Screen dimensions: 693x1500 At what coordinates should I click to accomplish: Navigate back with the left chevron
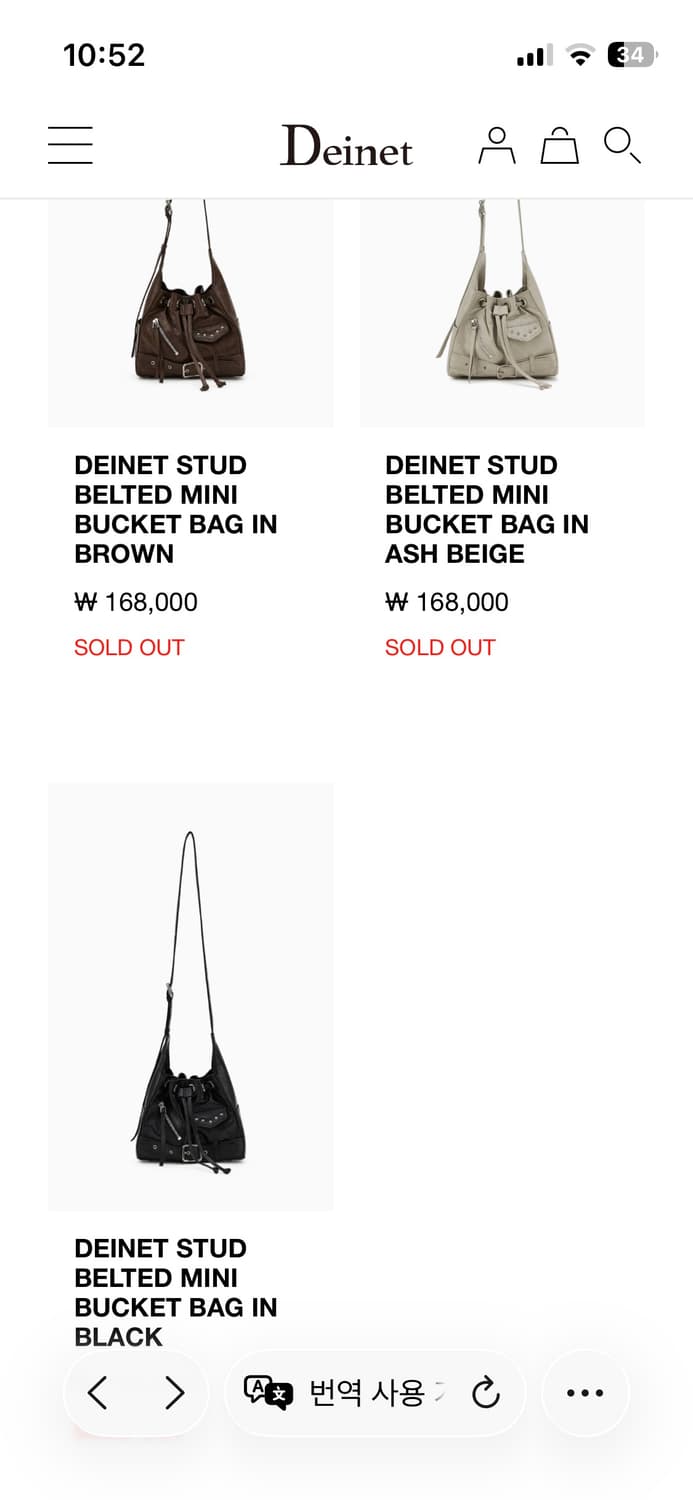click(97, 1391)
